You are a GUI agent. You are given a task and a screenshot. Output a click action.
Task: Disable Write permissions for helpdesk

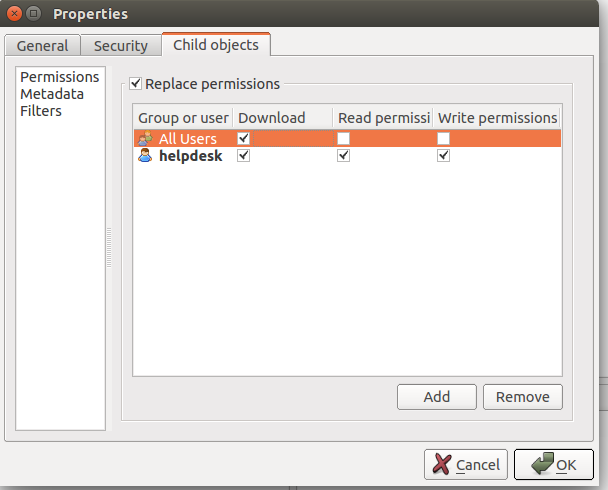click(x=444, y=155)
